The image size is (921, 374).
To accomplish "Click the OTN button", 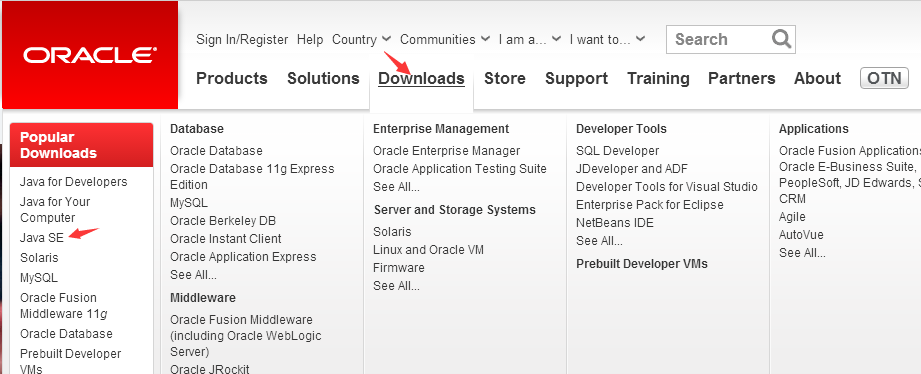I will point(884,78).
